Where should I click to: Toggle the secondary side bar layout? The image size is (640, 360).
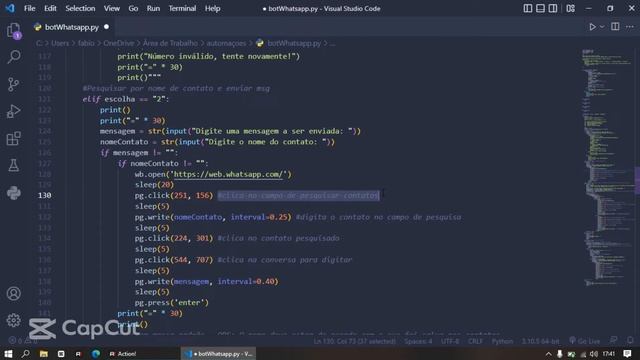tap(553, 8)
